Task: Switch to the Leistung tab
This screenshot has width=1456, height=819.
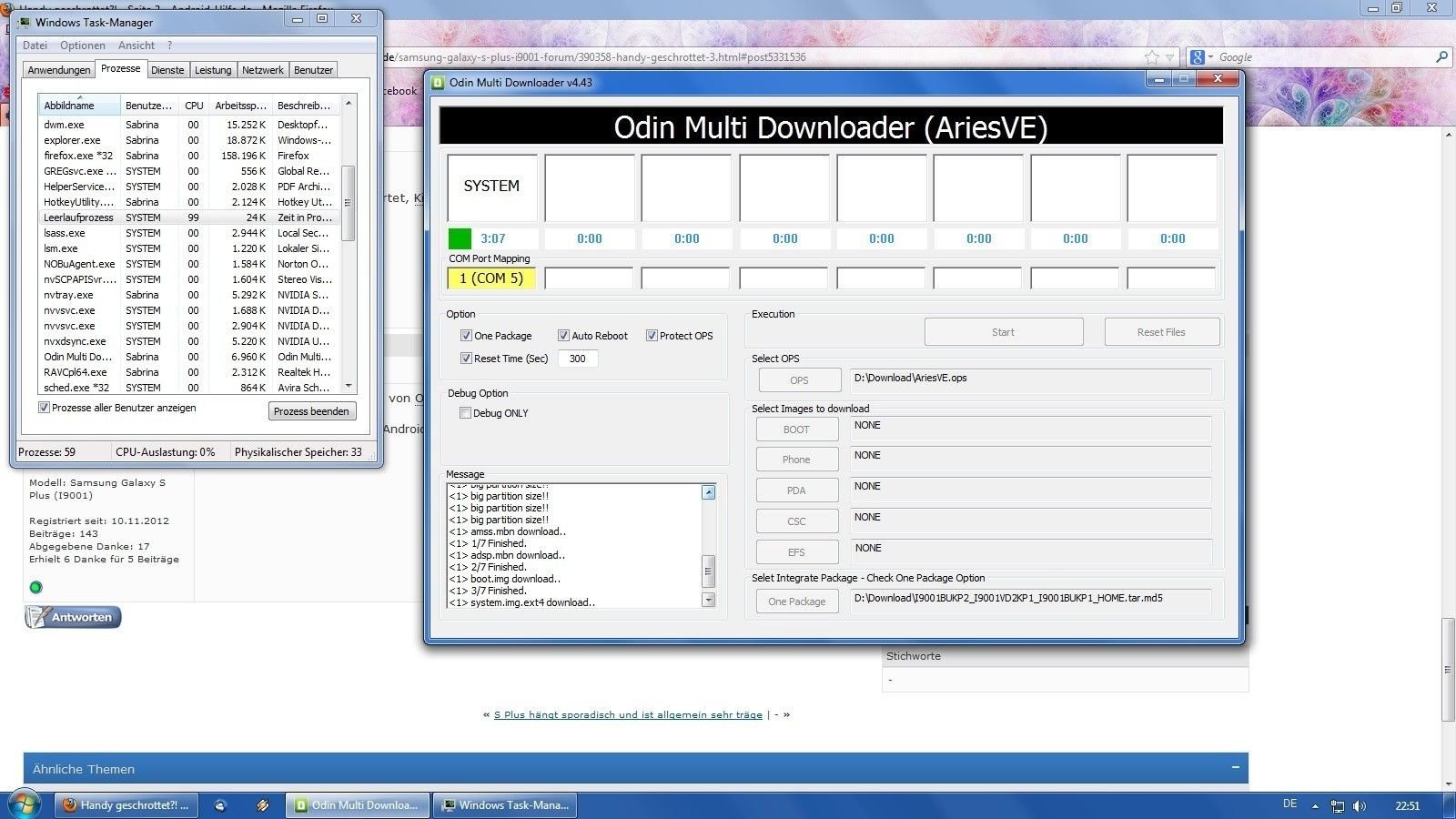Action: click(213, 70)
